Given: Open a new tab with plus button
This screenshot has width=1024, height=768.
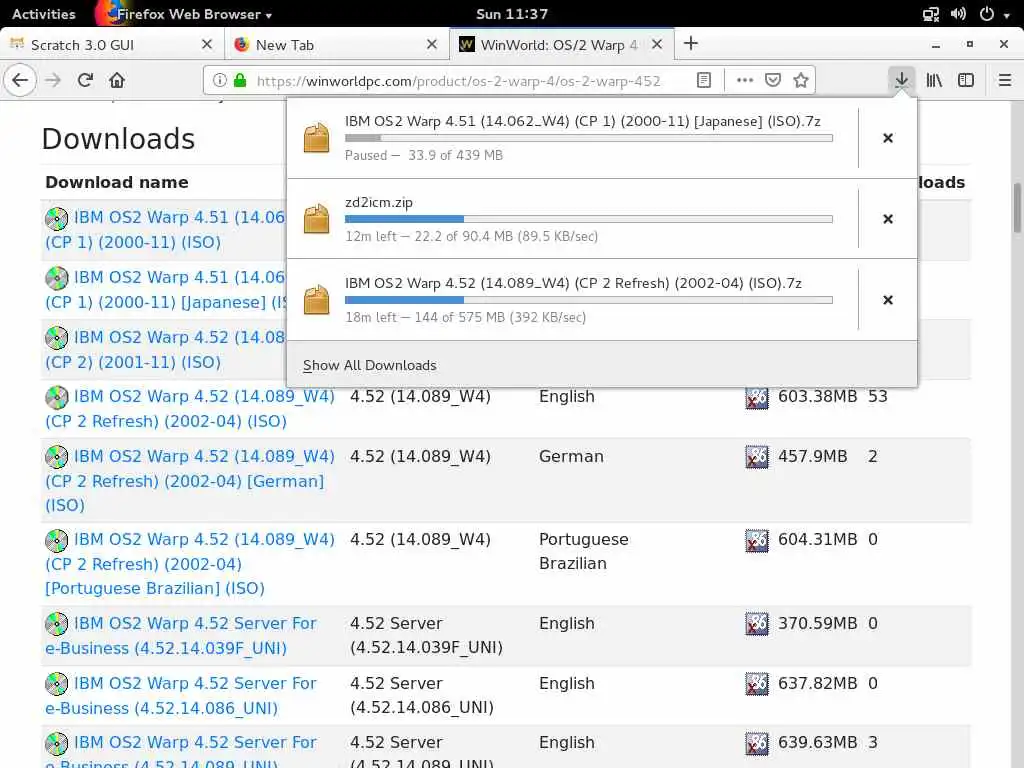Looking at the screenshot, I should pos(691,44).
